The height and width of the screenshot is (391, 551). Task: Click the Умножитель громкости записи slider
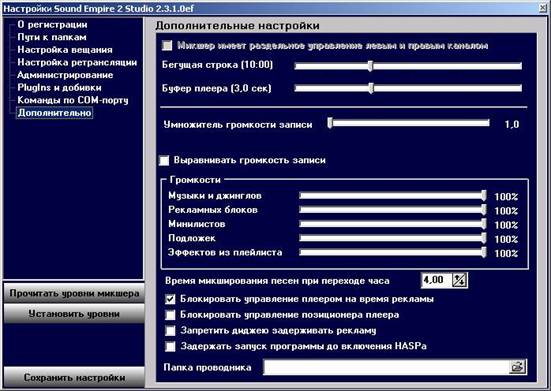tap(408, 123)
